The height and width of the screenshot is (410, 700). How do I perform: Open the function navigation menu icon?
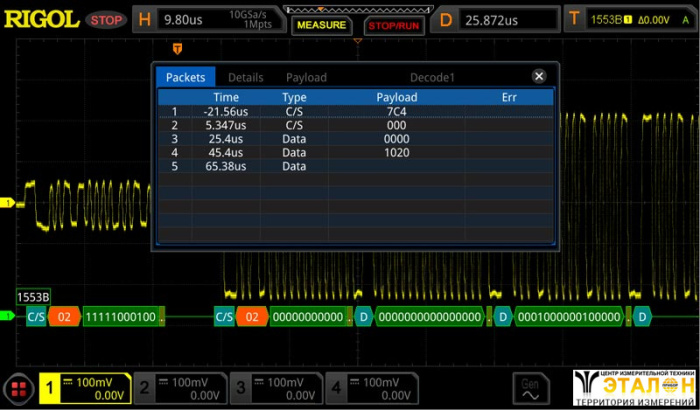point(18,388)
